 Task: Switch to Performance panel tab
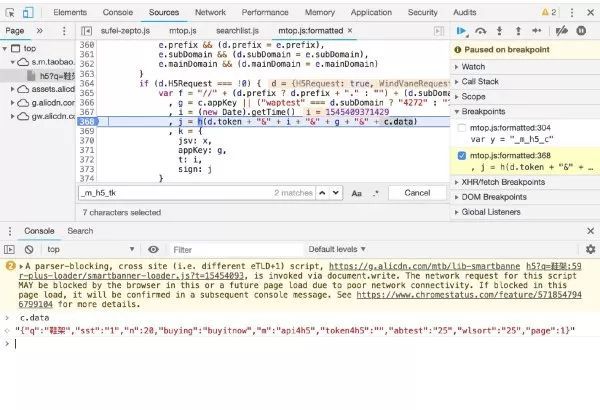coord(265,12)
